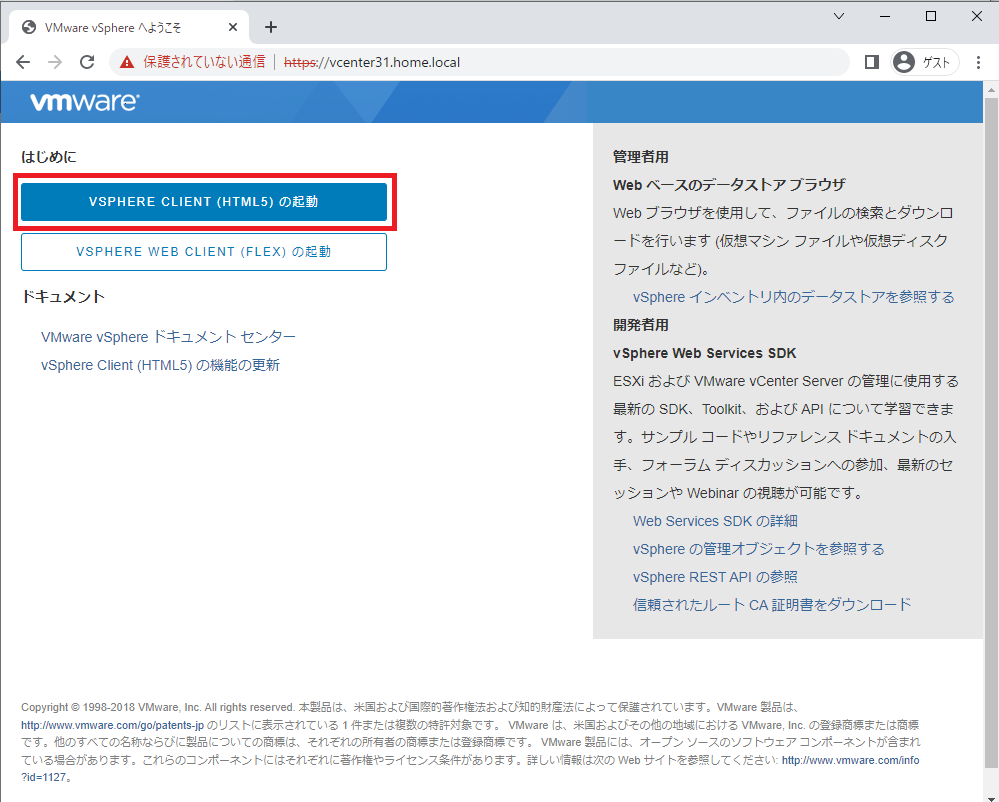The height and width of the screenshot is (802, 999).
Task: Go back with the browser back arrow
Action: (23, 62)
